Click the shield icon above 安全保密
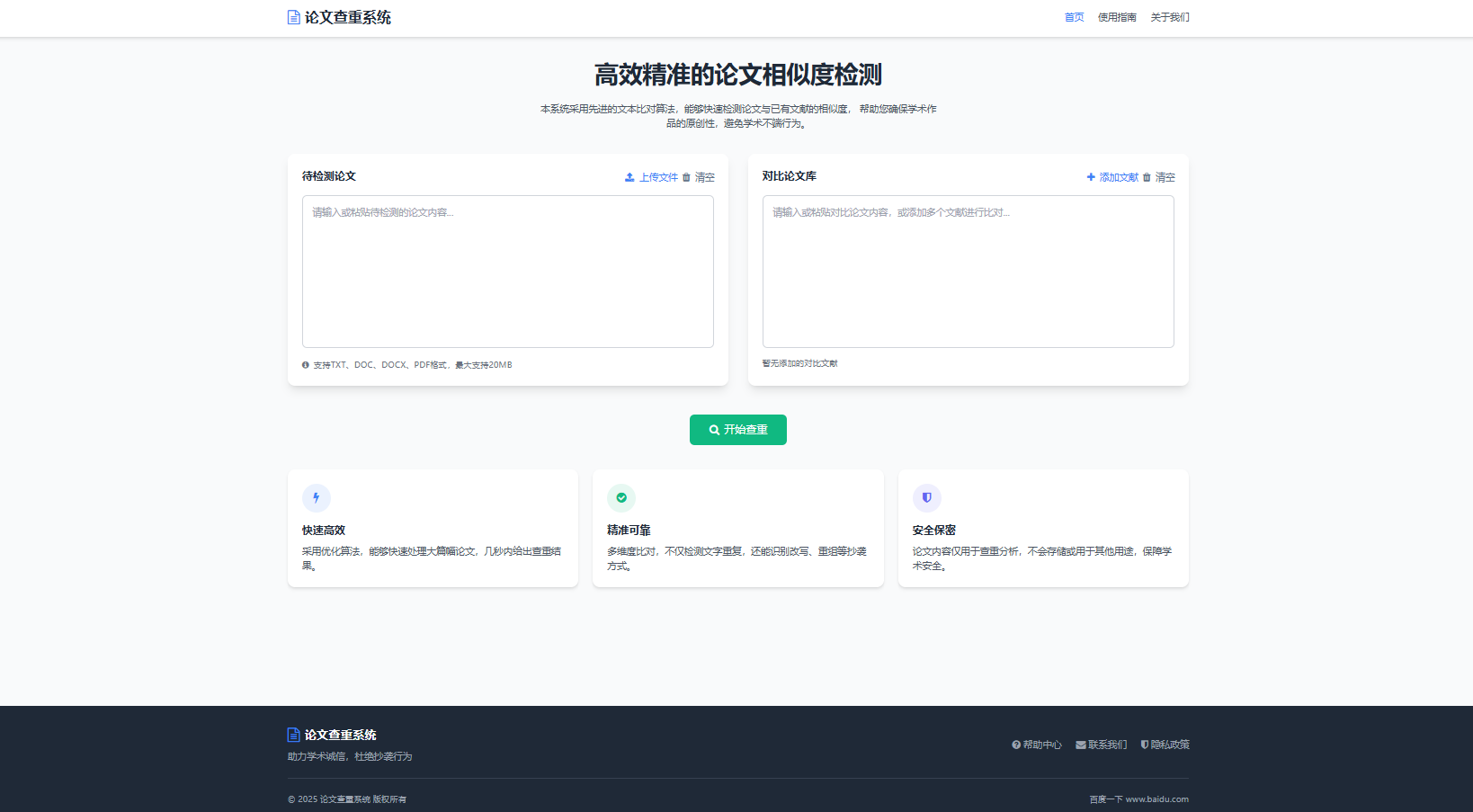The image size is (1473, 812). coord(926,497)
